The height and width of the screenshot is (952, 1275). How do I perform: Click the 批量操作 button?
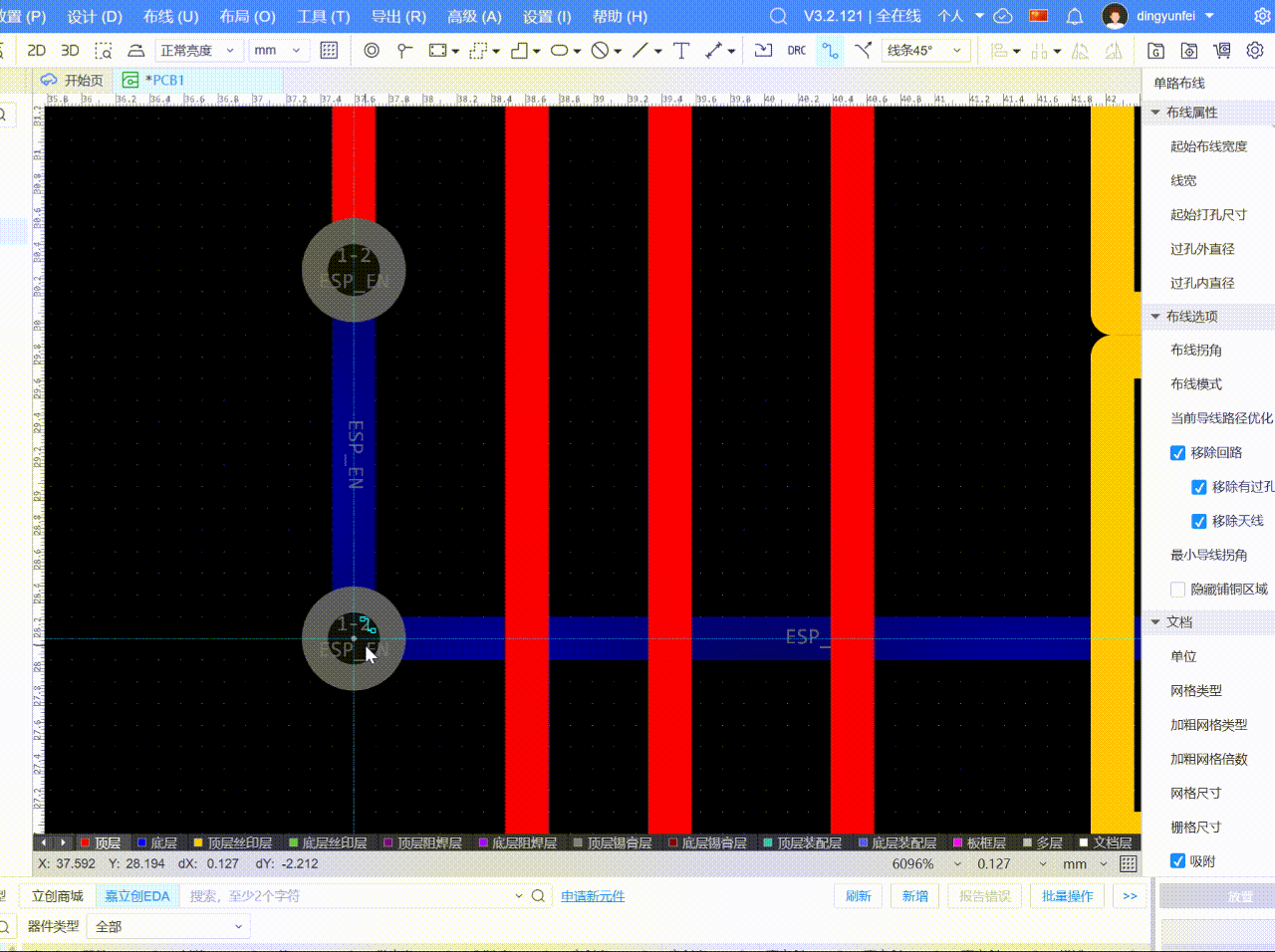pyautogui.click(x=1067, y=896)
